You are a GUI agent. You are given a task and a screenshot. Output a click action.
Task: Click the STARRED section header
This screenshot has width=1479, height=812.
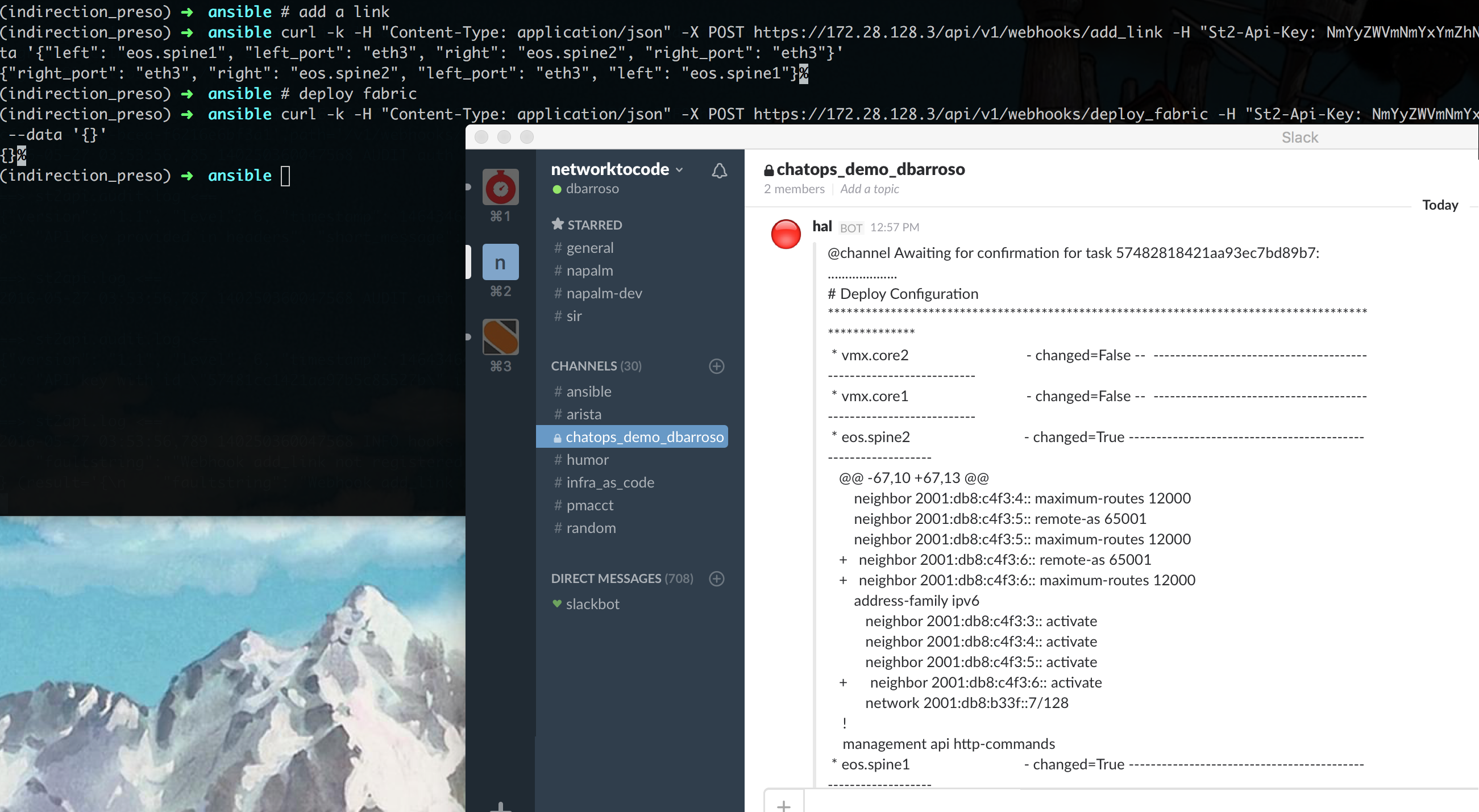coord(587,225)
